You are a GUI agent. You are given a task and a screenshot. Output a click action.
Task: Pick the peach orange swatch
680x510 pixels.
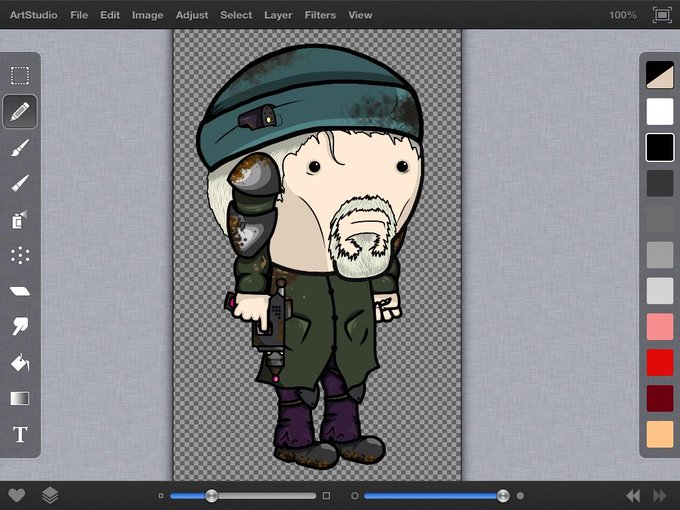pos(660,434)
